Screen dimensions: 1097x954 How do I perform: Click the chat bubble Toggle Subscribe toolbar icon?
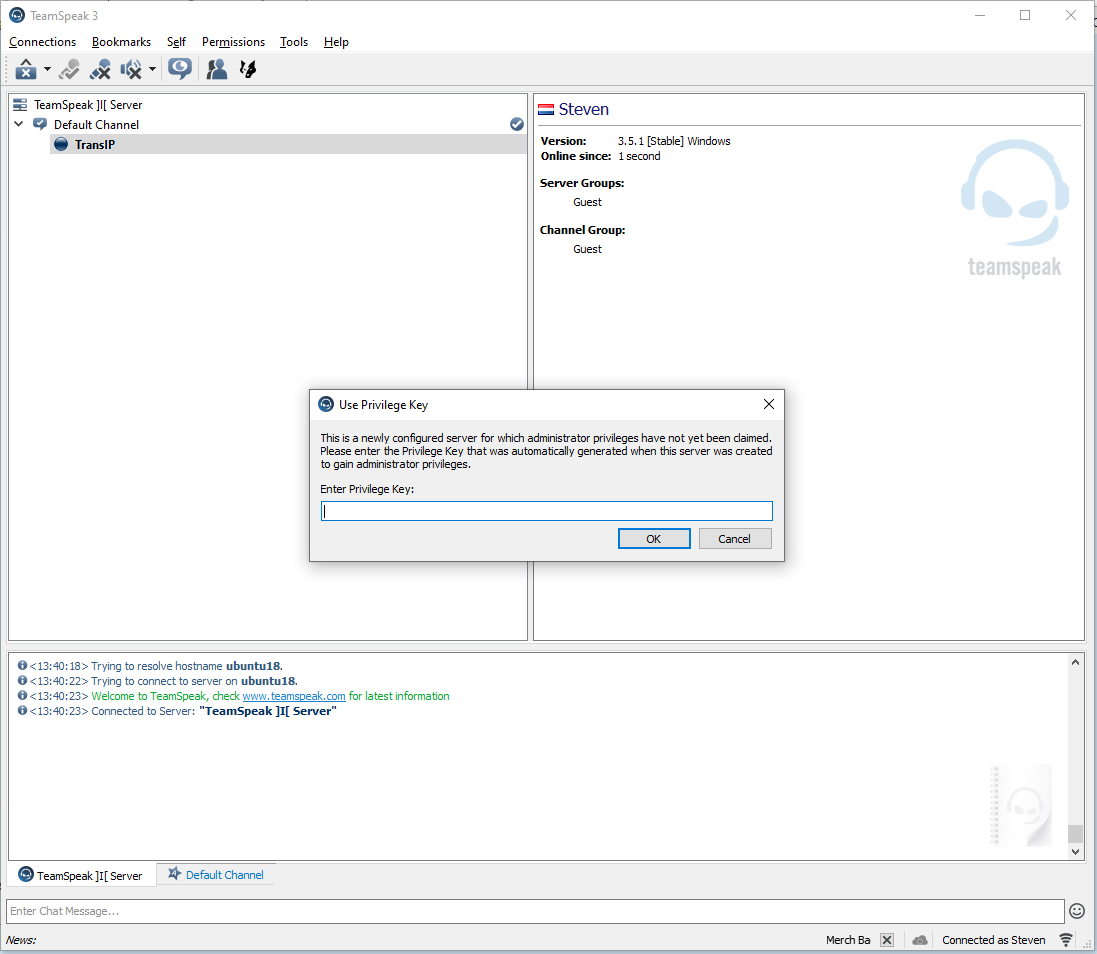180,69
